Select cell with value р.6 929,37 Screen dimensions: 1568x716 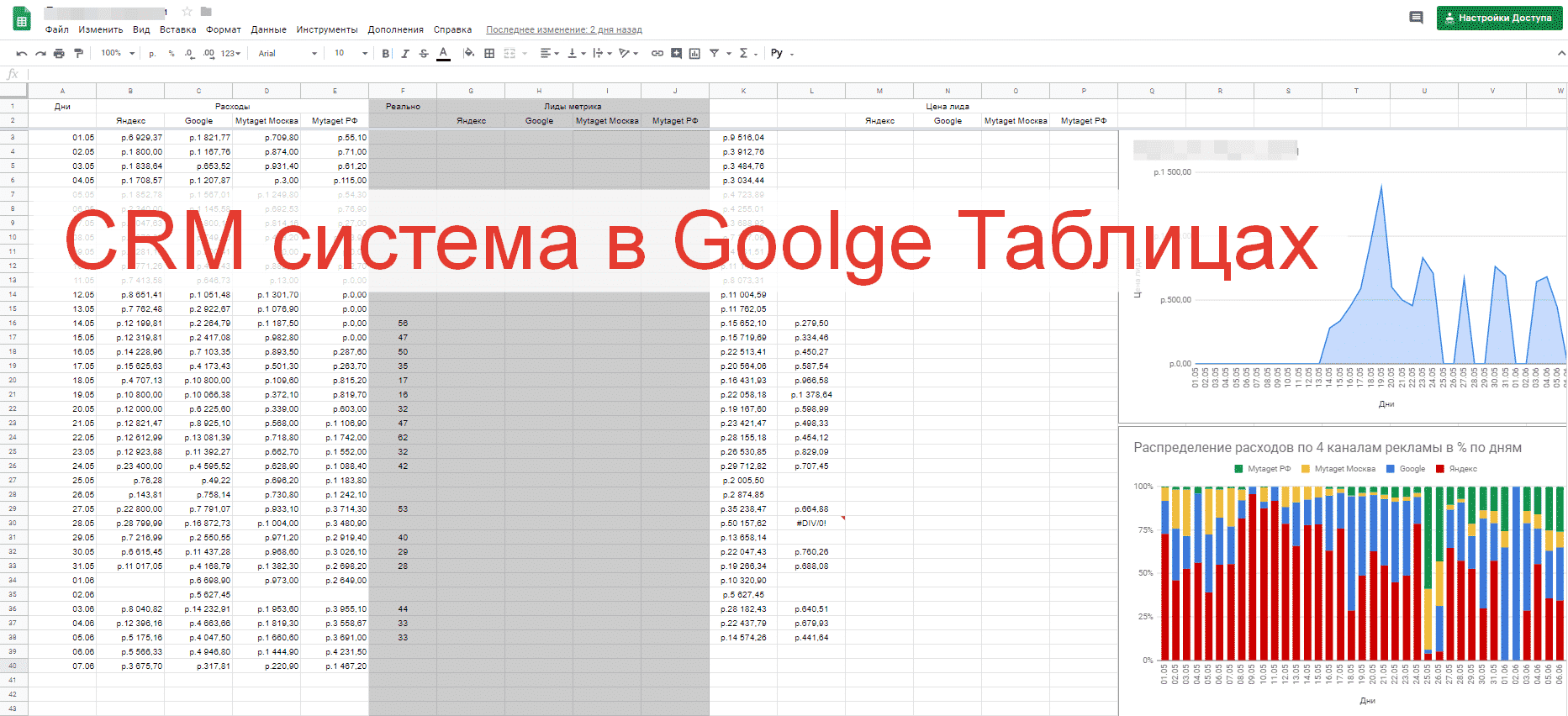click(x=130, y=137)
